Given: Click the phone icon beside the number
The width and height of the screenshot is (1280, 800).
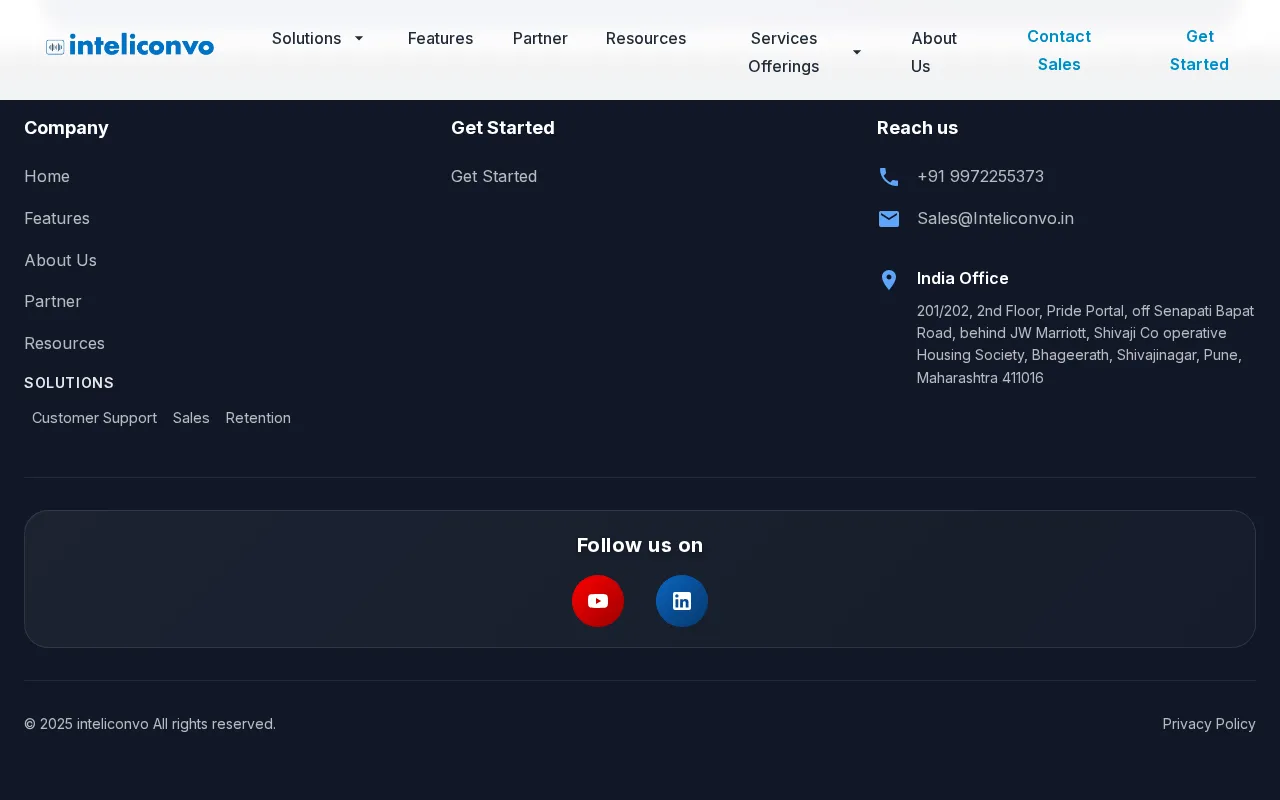Looking at the screenshot, I should point(889,177).
